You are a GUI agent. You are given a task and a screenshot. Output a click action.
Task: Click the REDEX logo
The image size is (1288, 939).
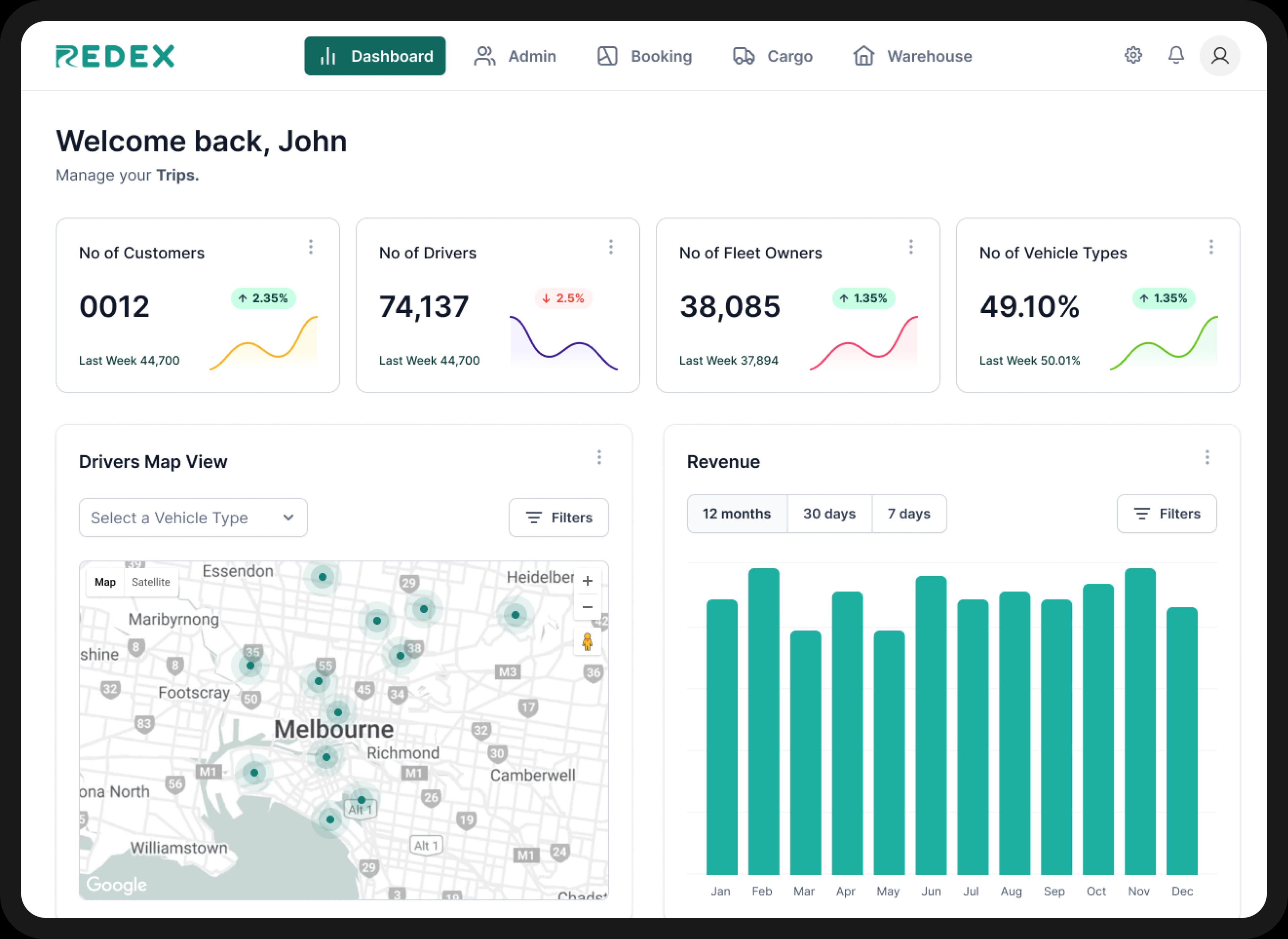115,56
